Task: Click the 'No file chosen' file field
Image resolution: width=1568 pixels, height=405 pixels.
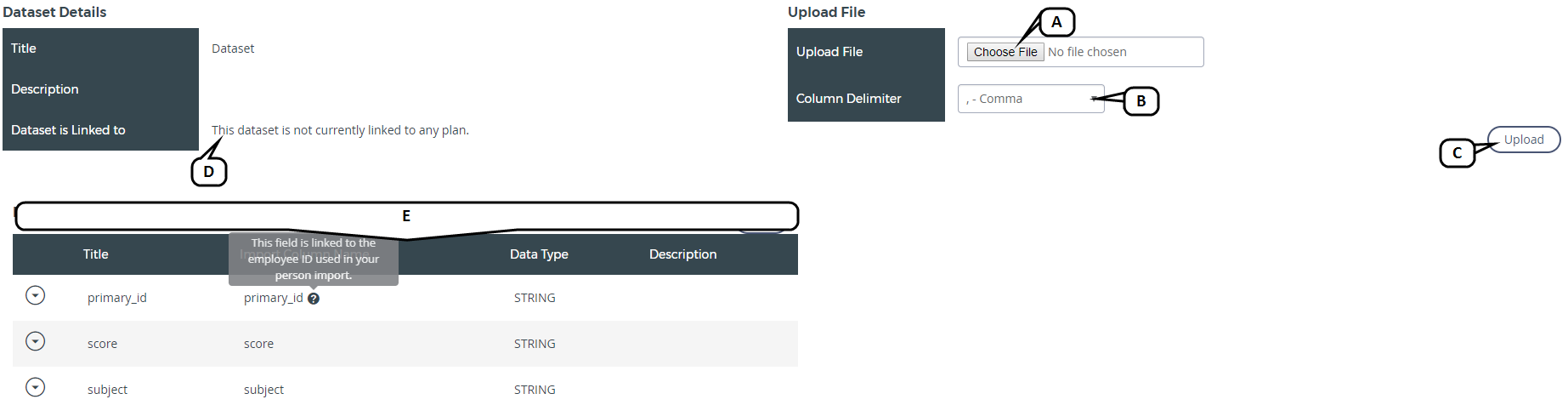Action: [x=1087, y=52]
